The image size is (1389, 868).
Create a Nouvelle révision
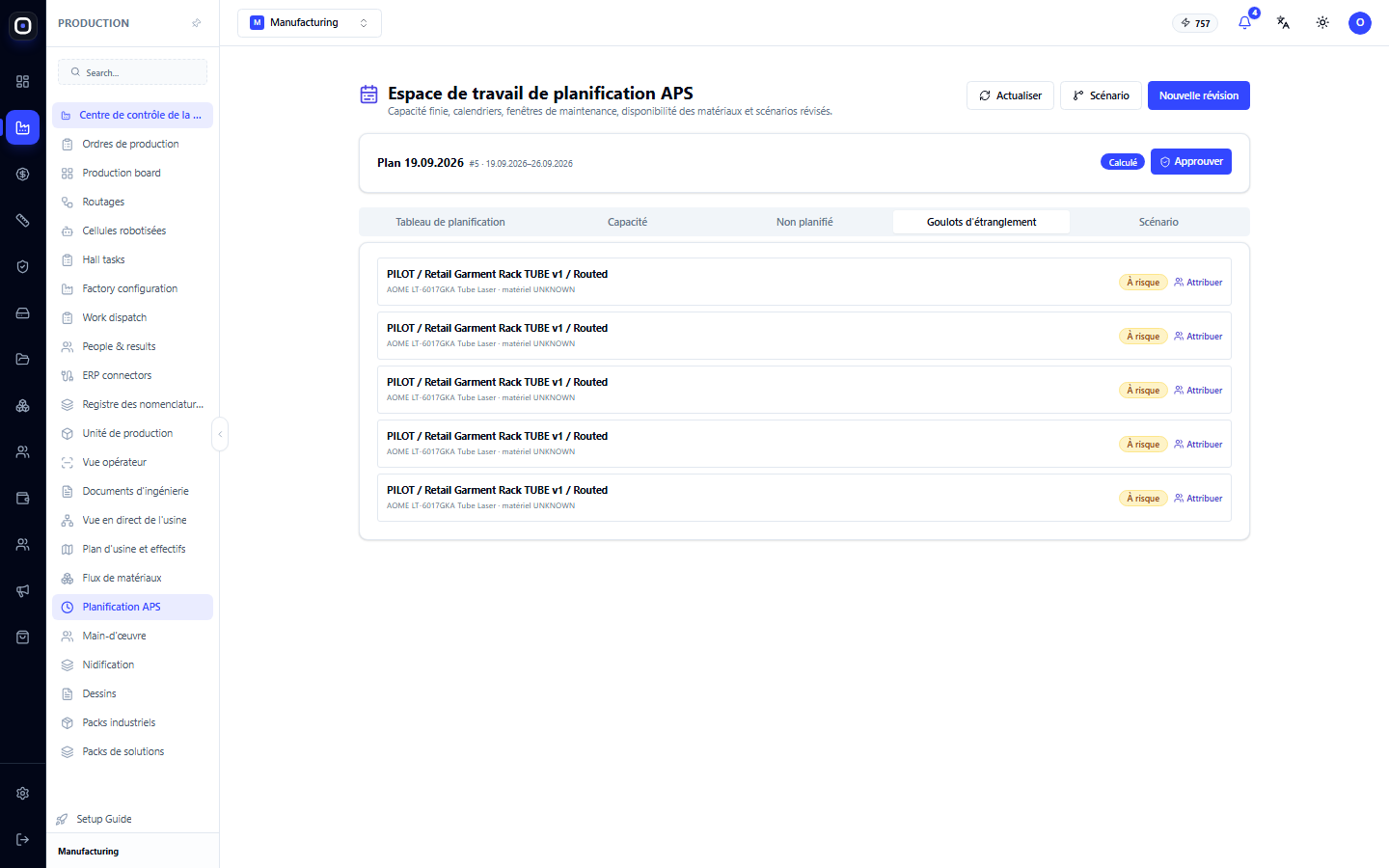tap(1199, 95)
